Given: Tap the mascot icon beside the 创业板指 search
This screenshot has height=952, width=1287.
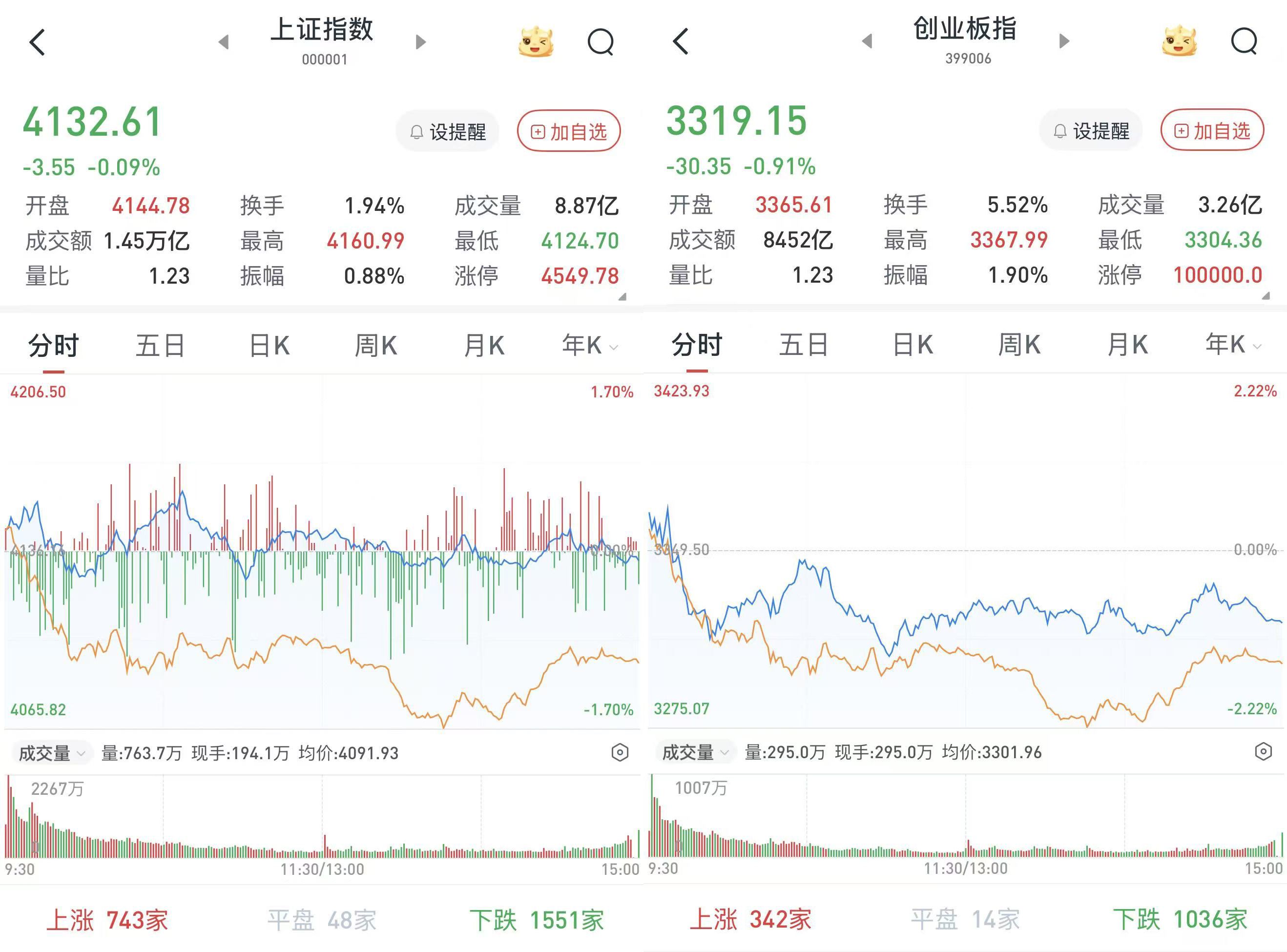Looking at the screenshot, I should tap(1180, 41).
